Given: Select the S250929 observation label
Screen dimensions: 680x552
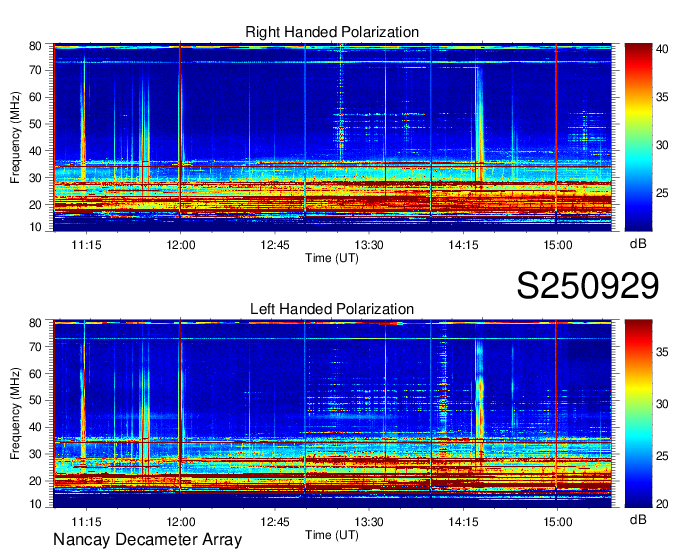Looking at the screenshot, I should pos(587,286).
